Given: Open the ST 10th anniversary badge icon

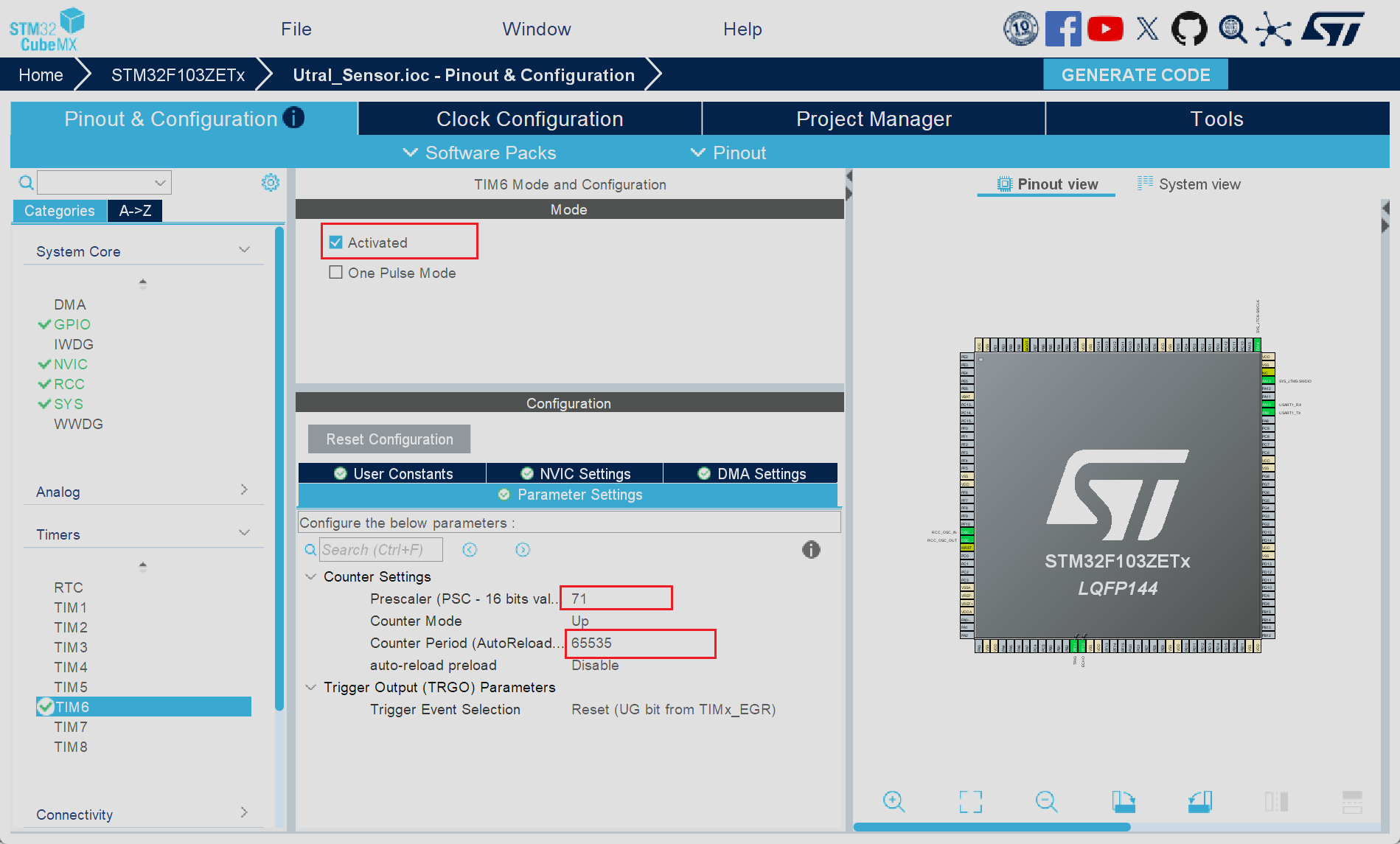Looking at the screenshot, I should (1021, 29).
